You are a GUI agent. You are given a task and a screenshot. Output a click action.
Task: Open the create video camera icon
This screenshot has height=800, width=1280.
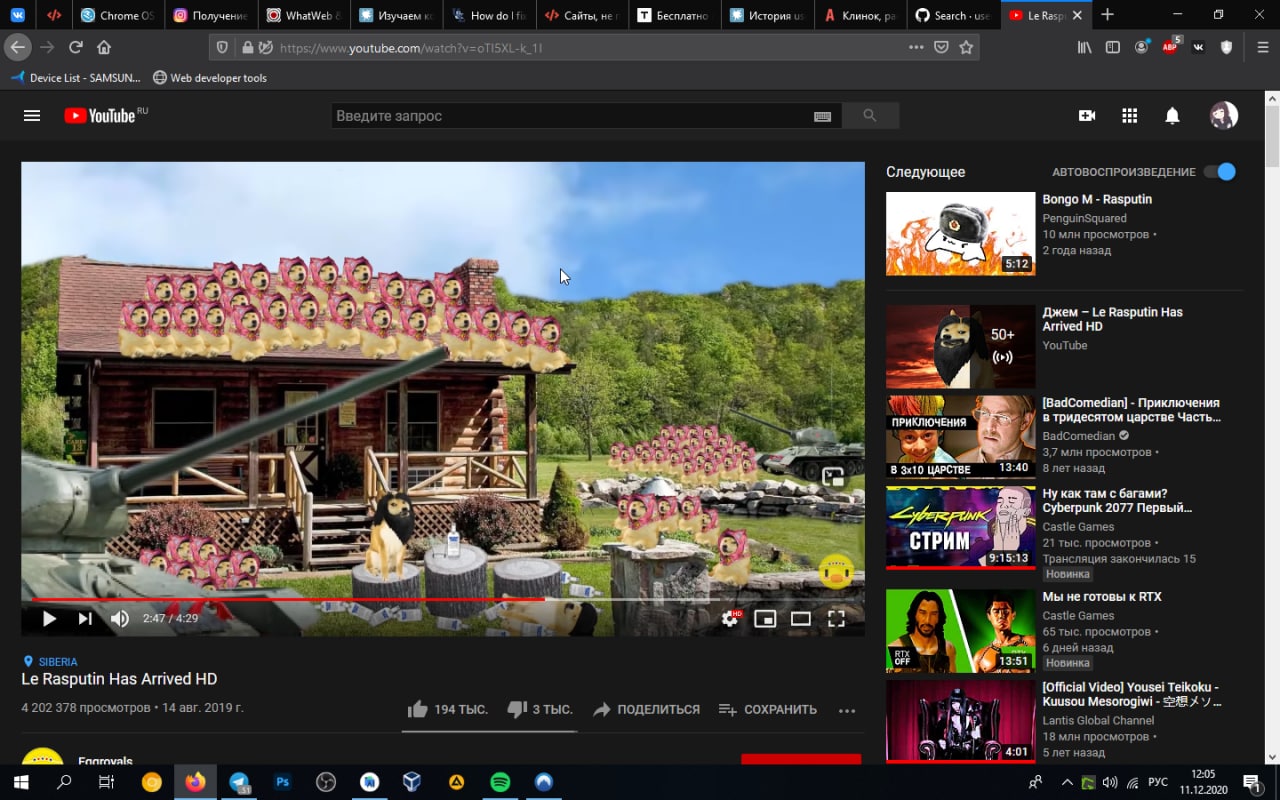tap(1087, 116)
